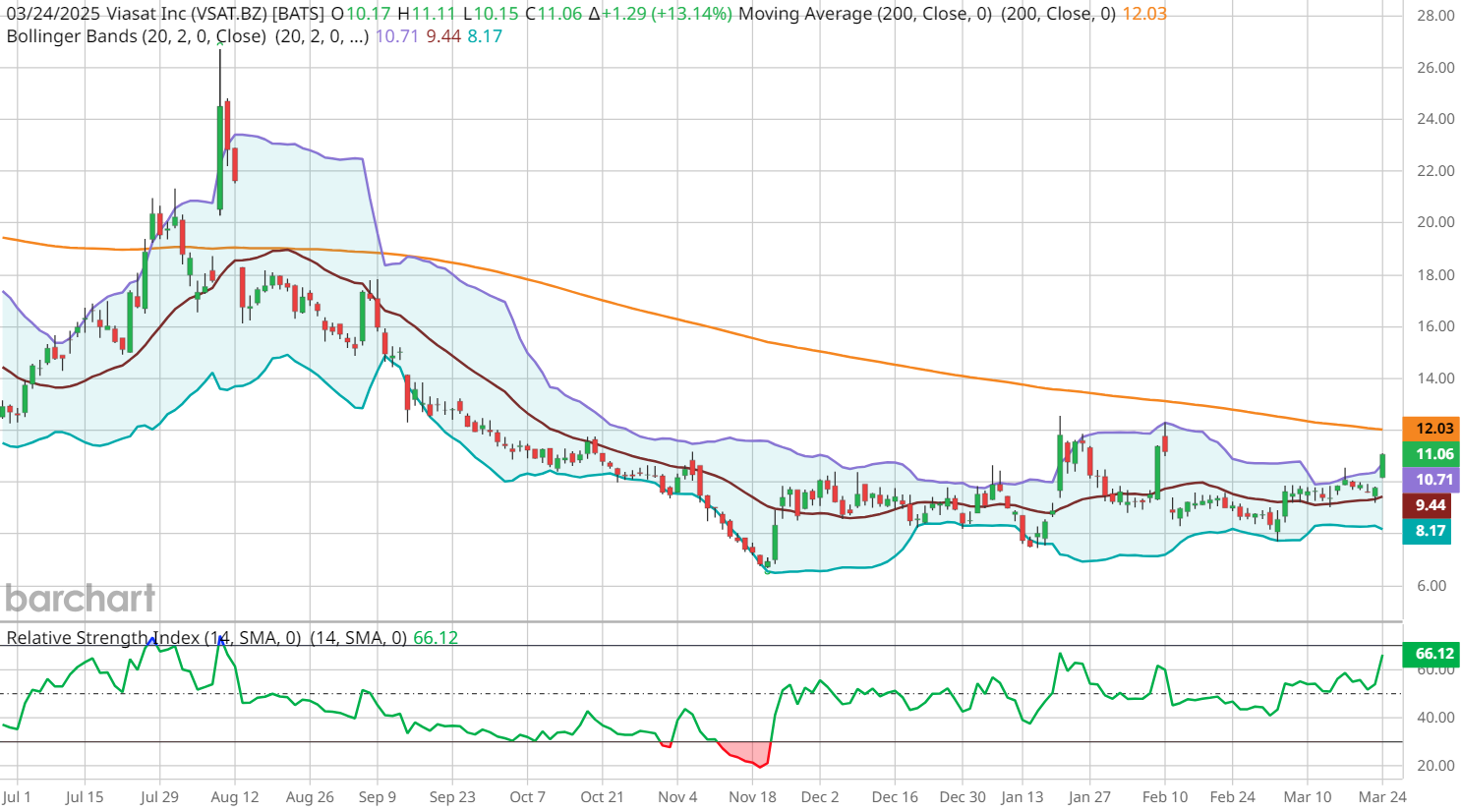Image resolution: width=1461 pixels, height=812 pixels.
Task: Click the Dec 30 date axis label
Action: (x=963, y=797)
